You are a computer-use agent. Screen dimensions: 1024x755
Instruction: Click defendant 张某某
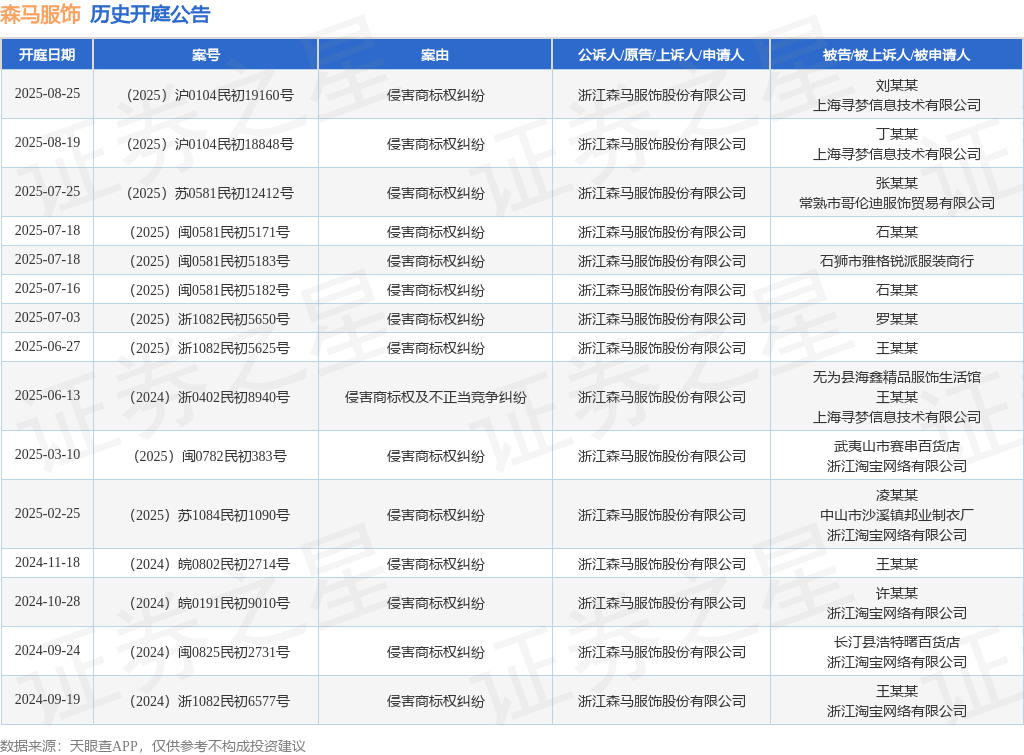[897, 183]
